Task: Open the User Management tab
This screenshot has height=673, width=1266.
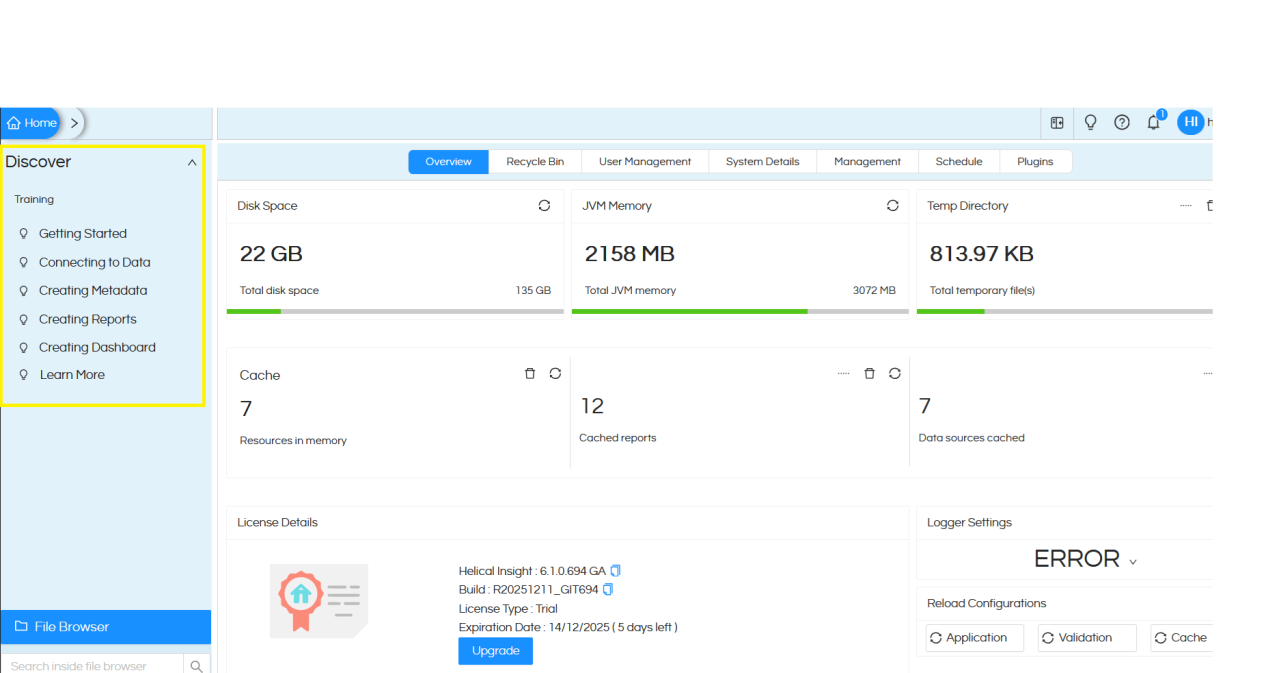Action: (x=644, y=161)
